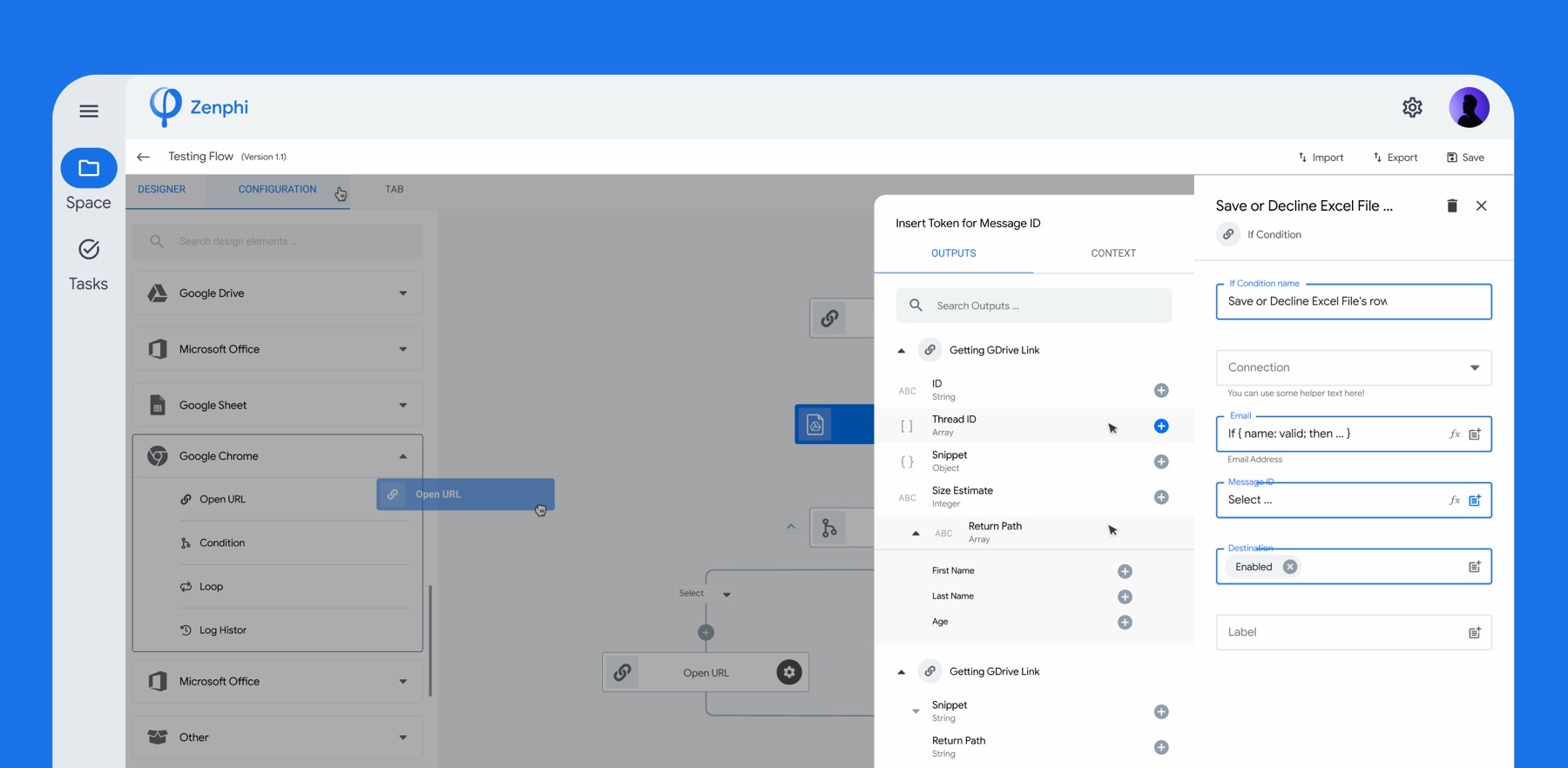The height and width of the screenshot is (768, 1568).
Task: Click the Search design elements field
Action: pos(278,241)
